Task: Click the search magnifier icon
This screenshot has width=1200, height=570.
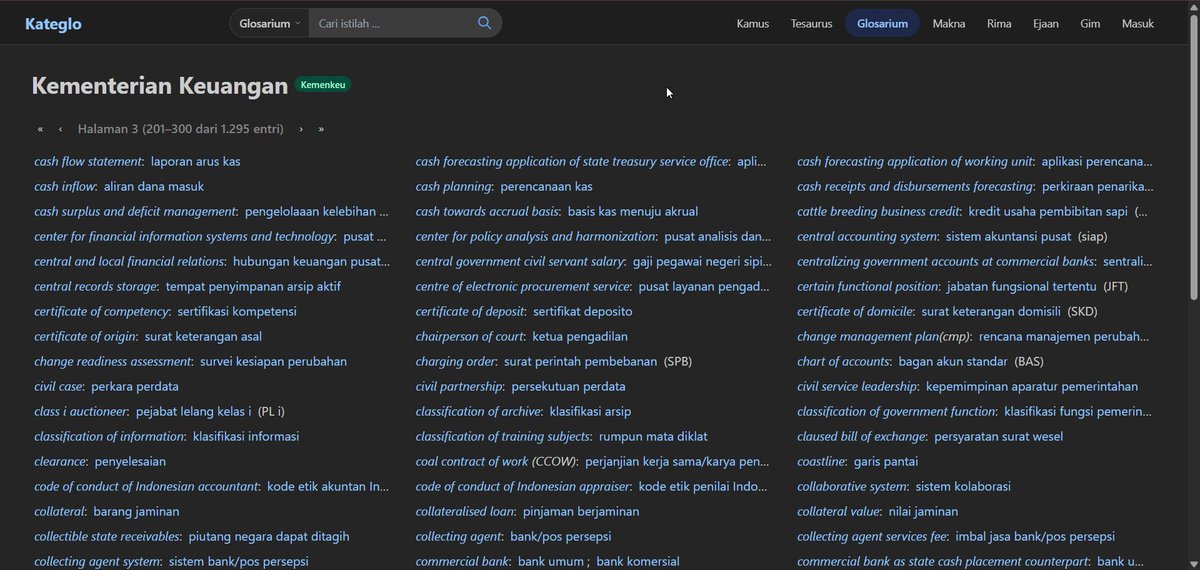Action: click(484, 23)
